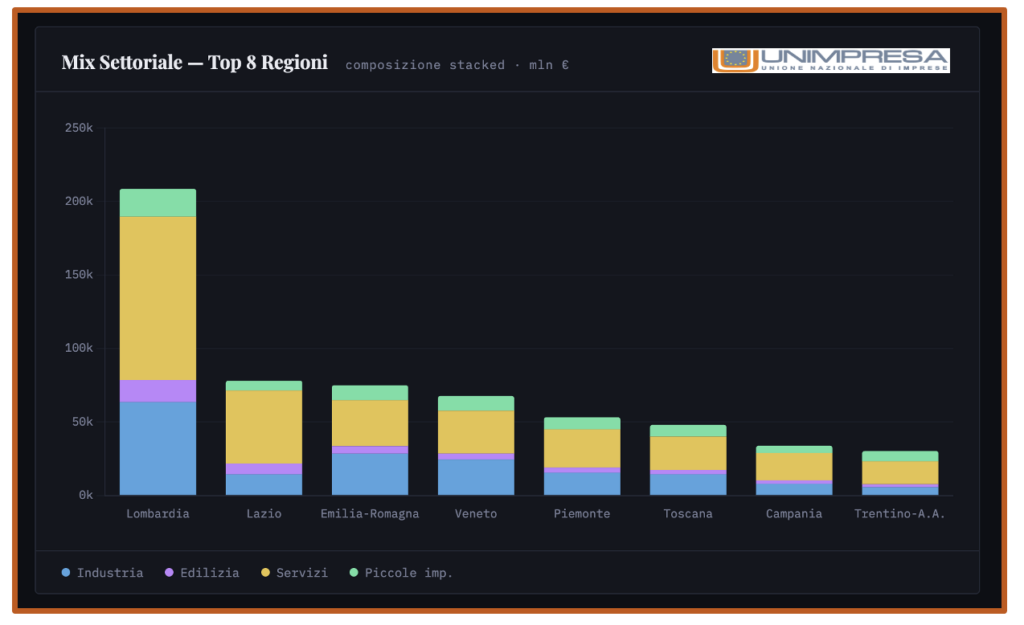Click the Unimpresa logo
This screenshot has height=625, width=1024.
click(830, 61)
